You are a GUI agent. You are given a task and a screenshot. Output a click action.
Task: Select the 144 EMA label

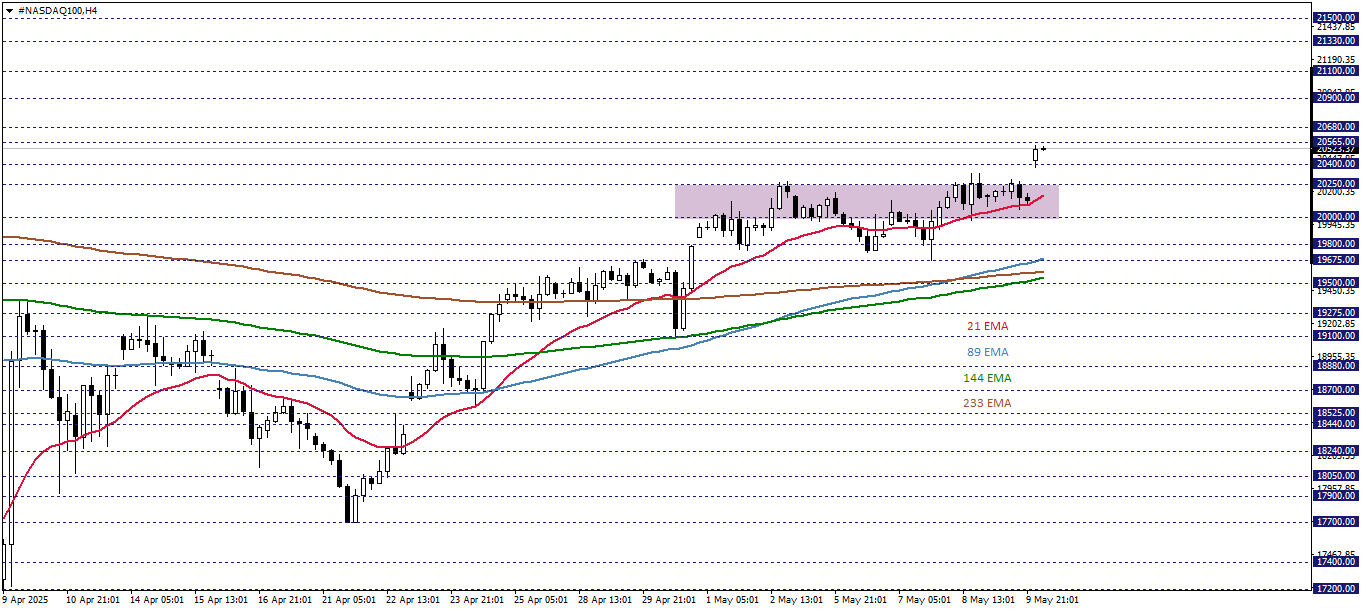(987, 378)
